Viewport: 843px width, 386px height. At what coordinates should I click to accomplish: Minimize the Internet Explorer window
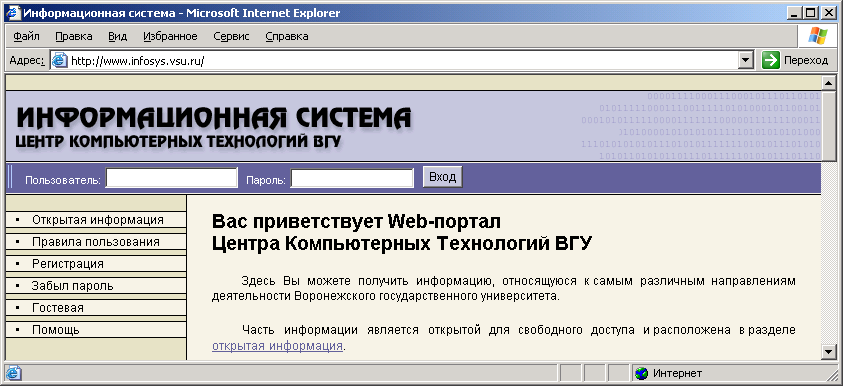click(x=794, y=13)
